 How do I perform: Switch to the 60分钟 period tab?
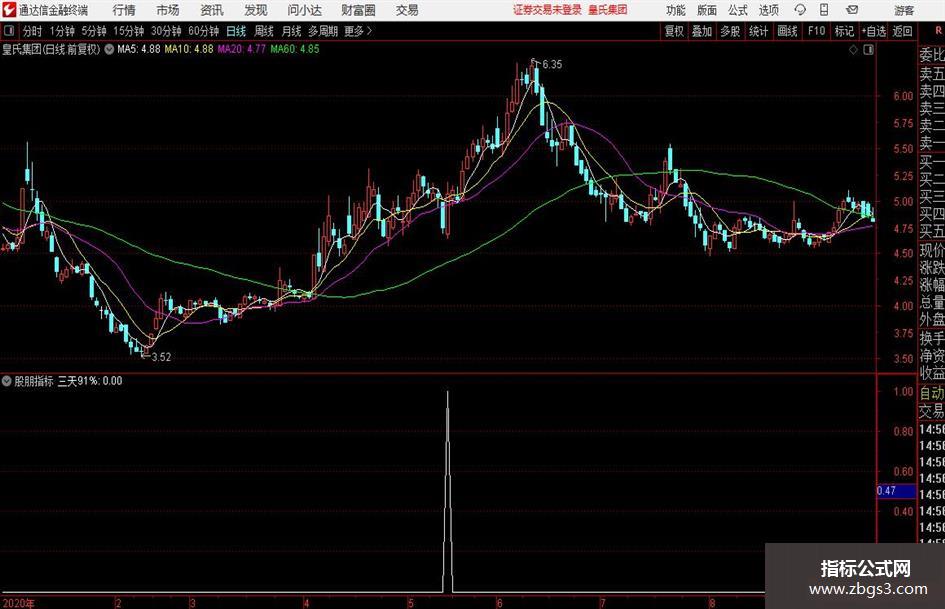pos(204,31)
